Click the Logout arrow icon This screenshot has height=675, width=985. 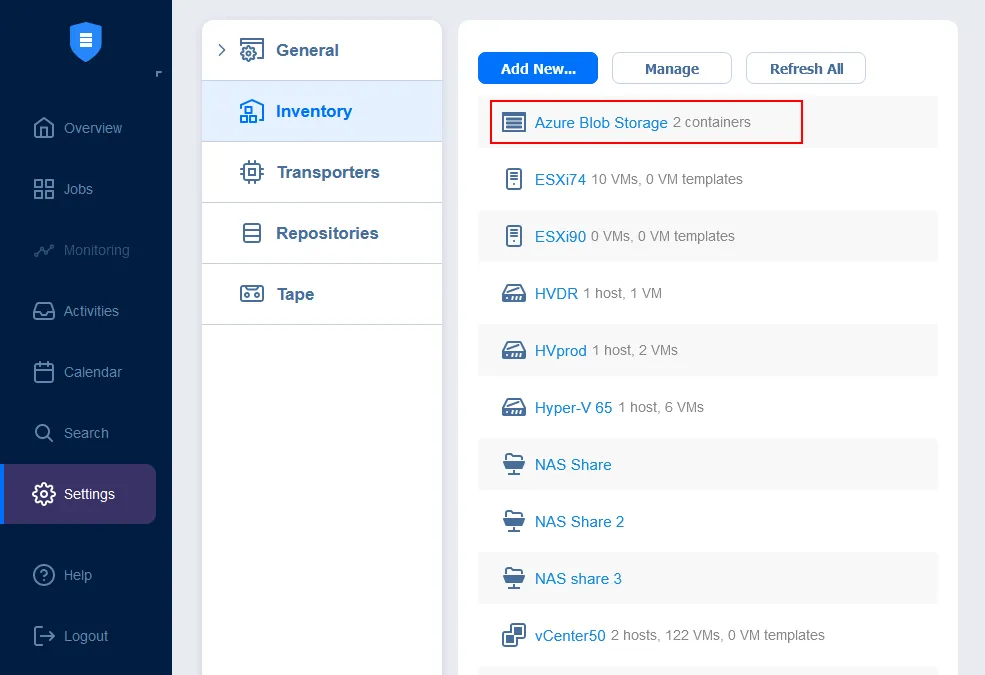point(44,636)
